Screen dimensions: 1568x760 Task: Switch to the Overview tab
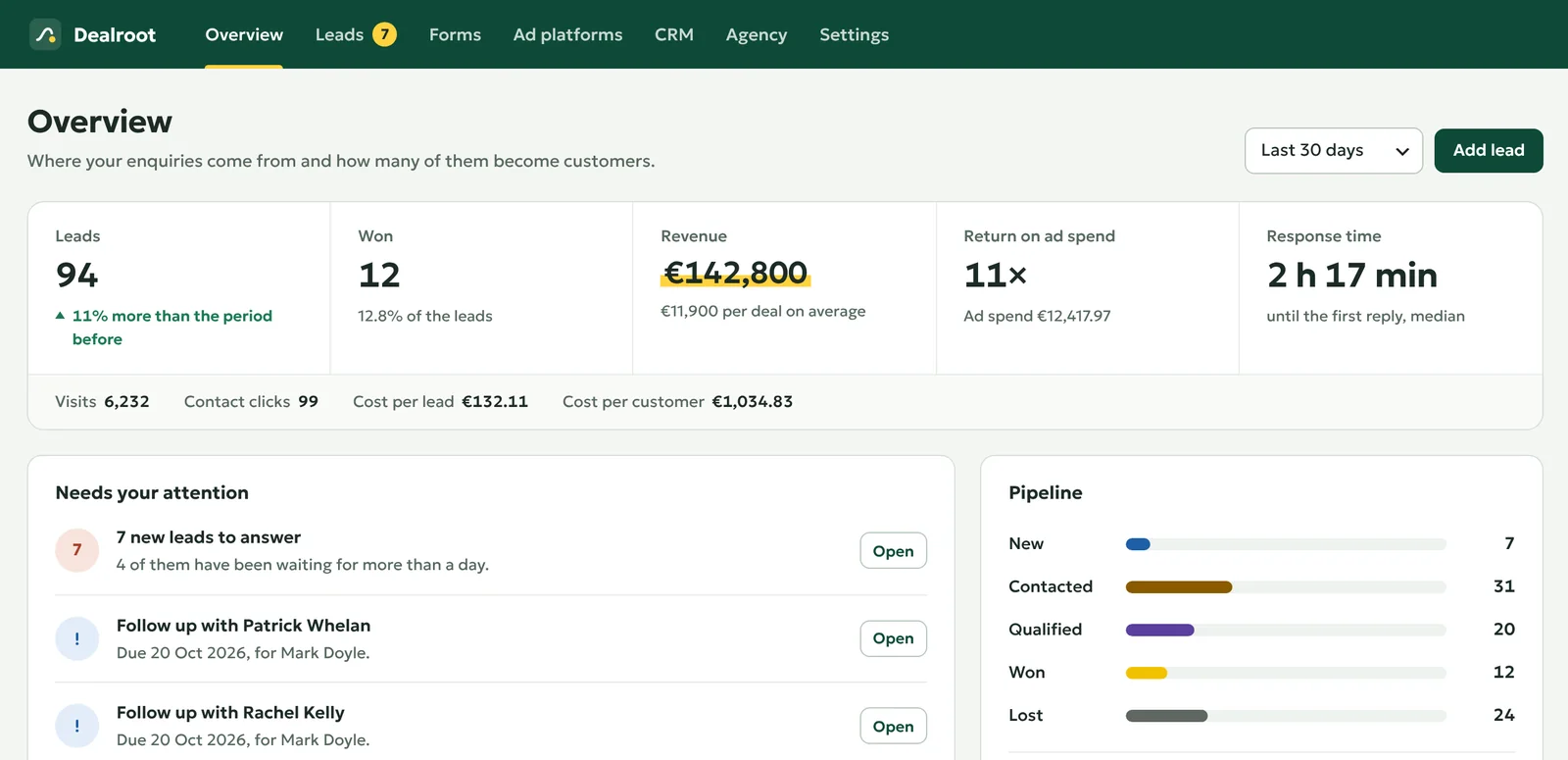click(244, 34)
